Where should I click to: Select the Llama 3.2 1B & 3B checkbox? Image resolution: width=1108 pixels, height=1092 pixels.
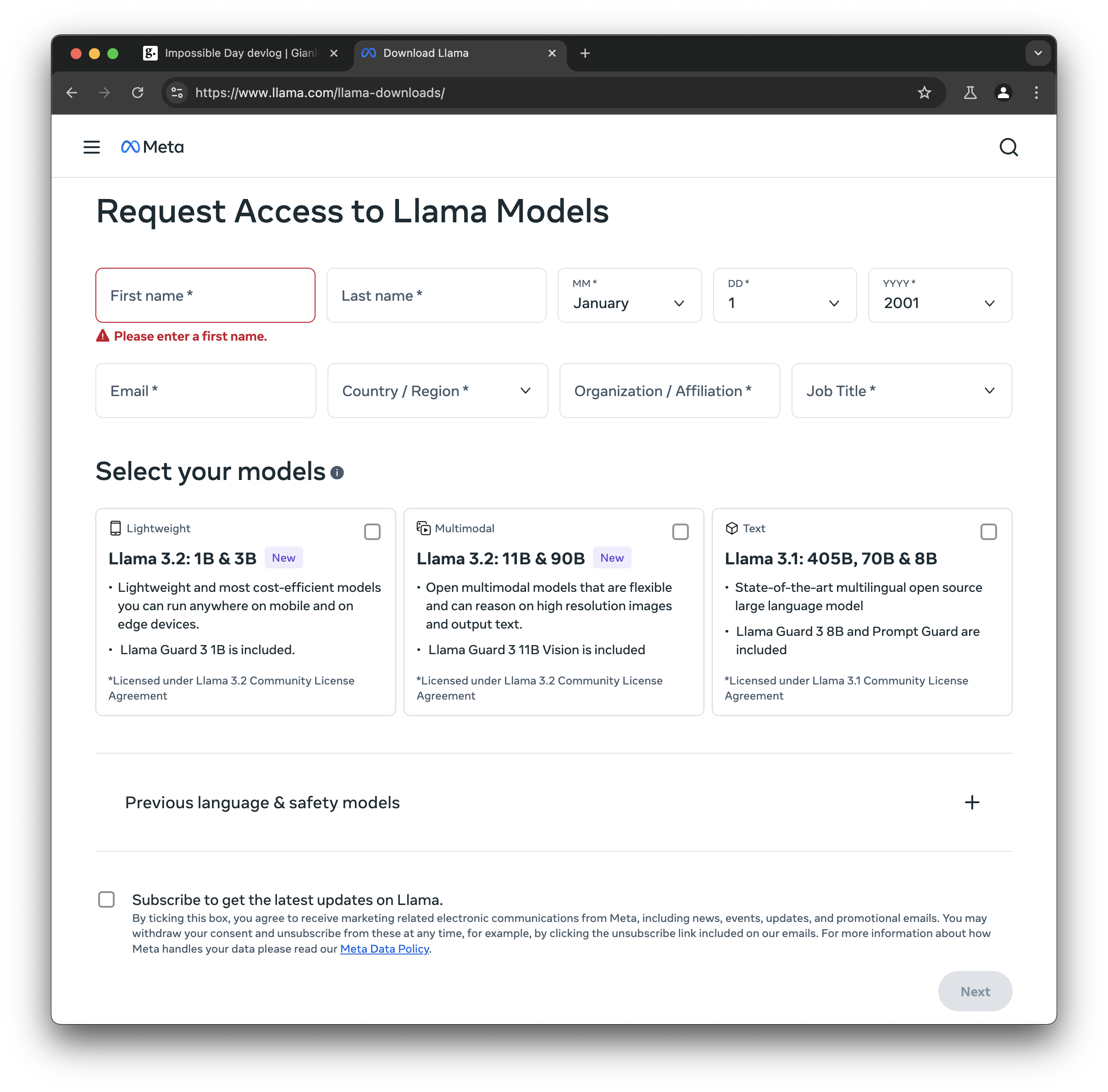click(372, 531)
